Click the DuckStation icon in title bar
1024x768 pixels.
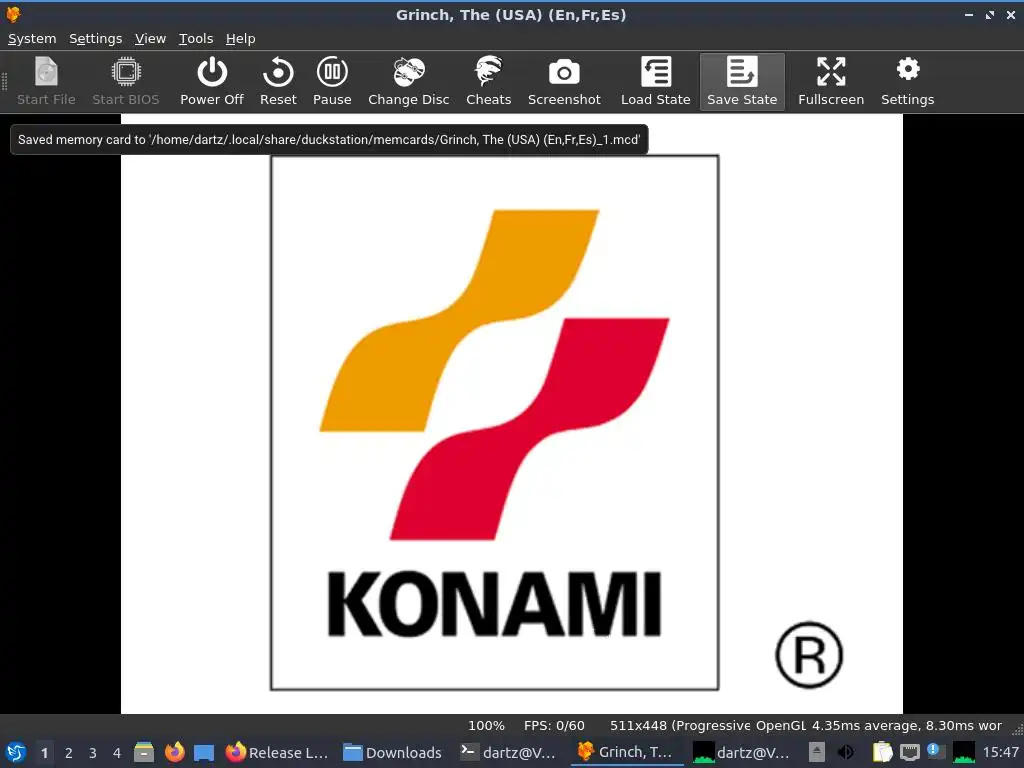point(13,14)
